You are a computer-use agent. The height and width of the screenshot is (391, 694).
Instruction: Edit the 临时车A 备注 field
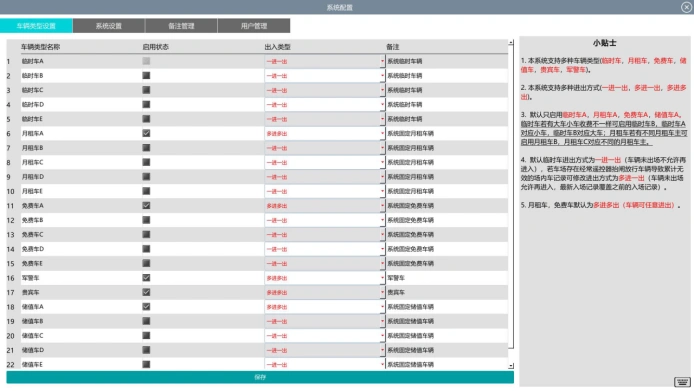point(447,61)
